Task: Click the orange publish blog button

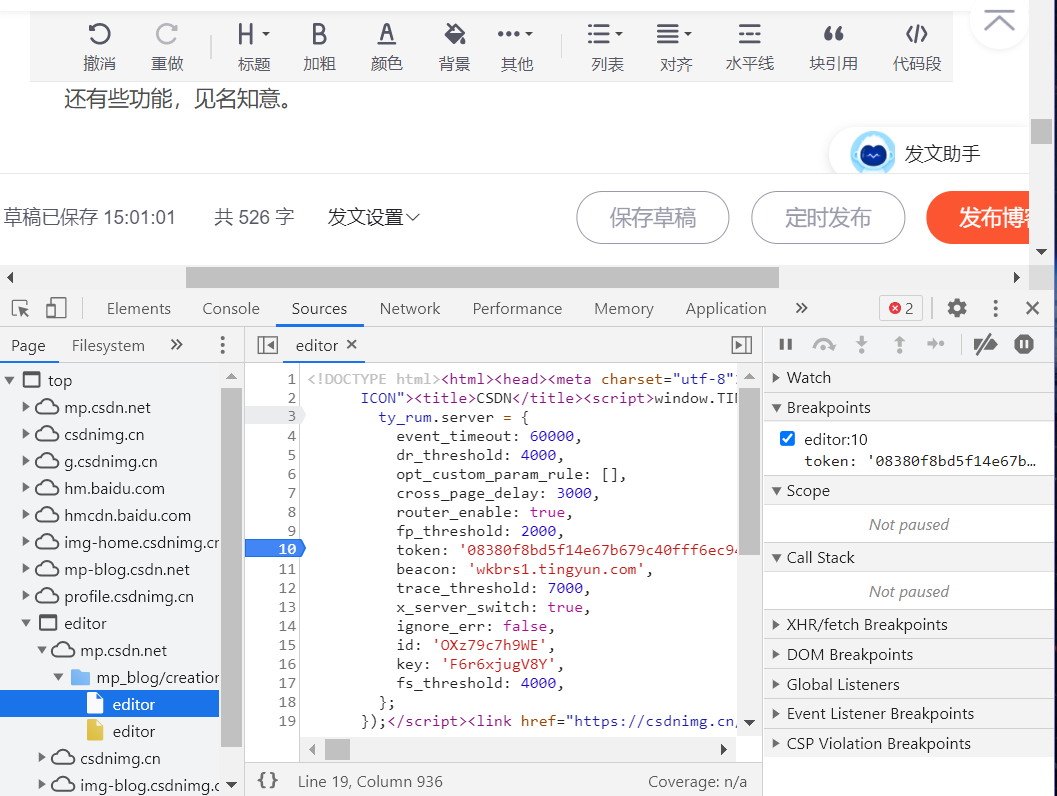Action: tap(978, 218)
